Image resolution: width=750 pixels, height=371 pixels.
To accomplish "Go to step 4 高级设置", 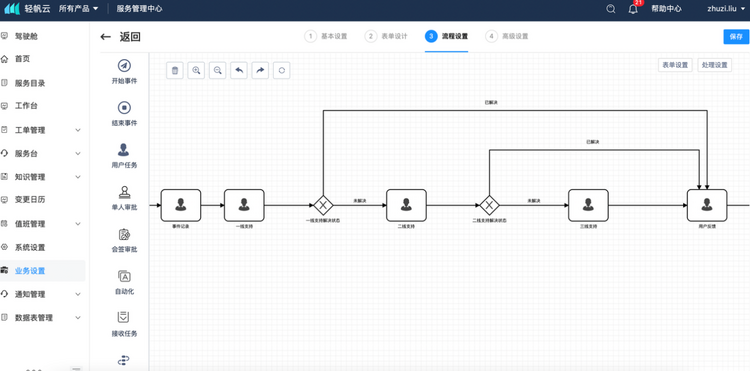I will [x=507, y=36].
